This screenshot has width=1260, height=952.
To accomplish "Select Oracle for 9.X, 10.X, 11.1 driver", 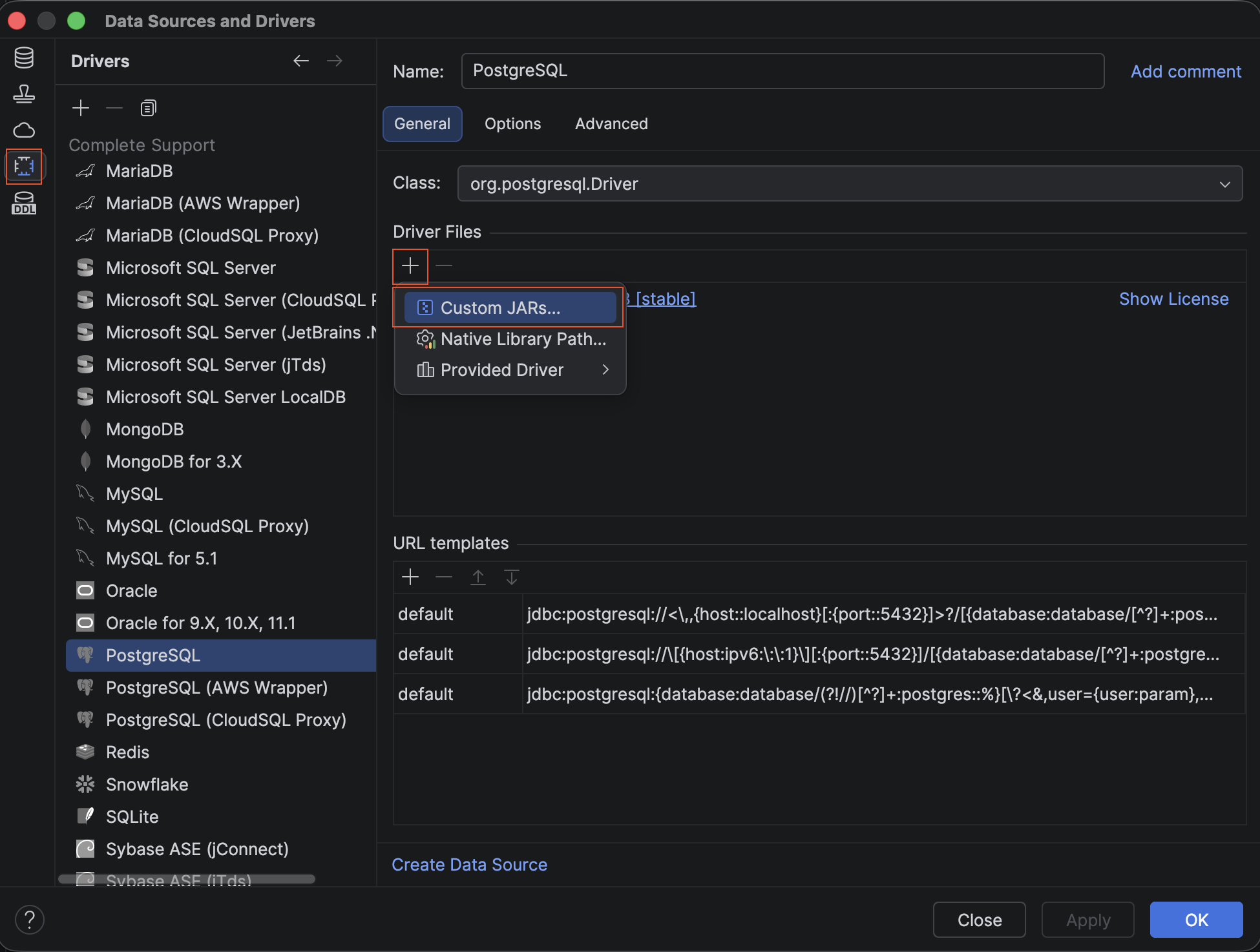I will 221,623.
